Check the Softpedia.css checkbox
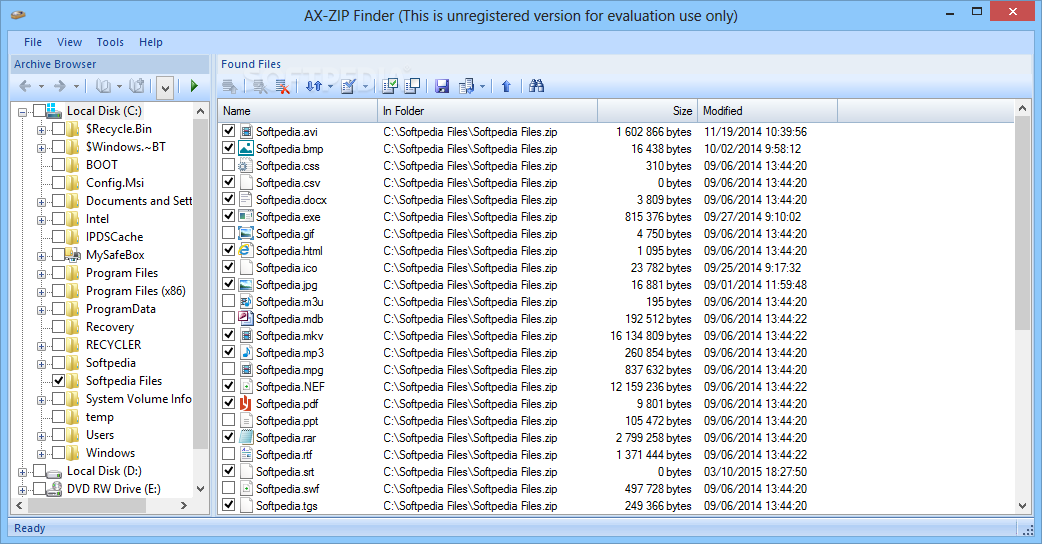1042x544 pixels. coord(229,165)
